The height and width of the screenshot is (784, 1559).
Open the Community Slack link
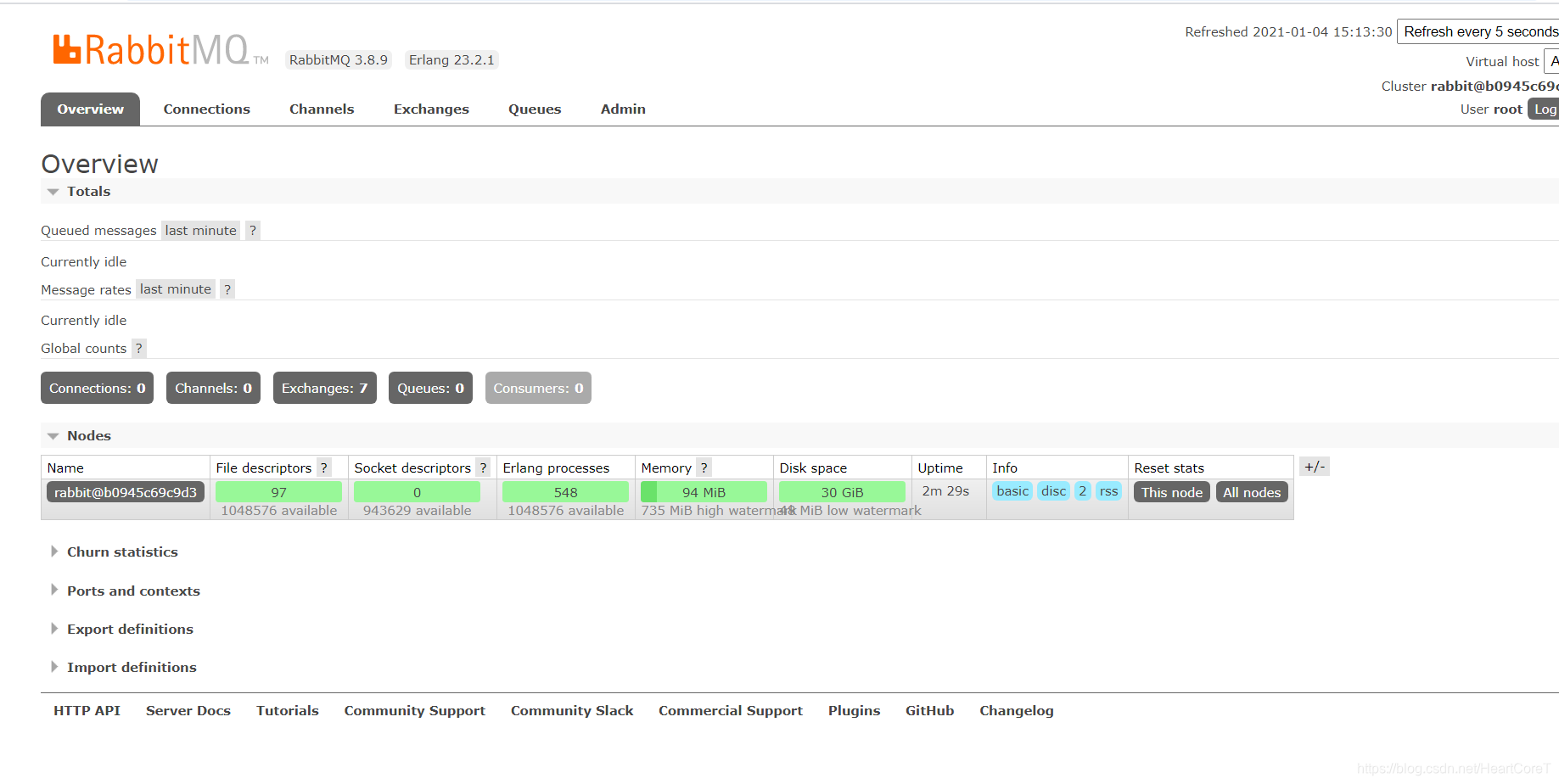pyautogui.click(x=572, y=711)
